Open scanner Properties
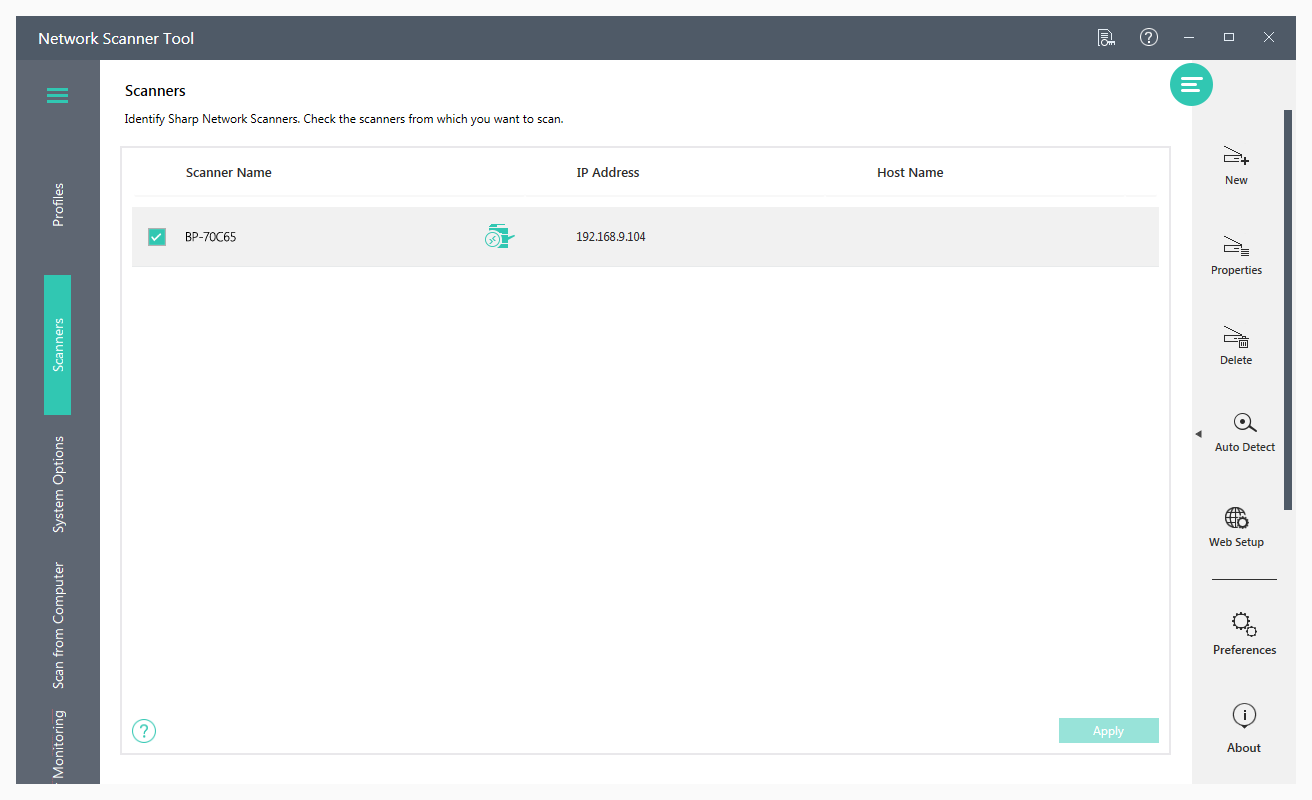 click(x=1236, y=256)
